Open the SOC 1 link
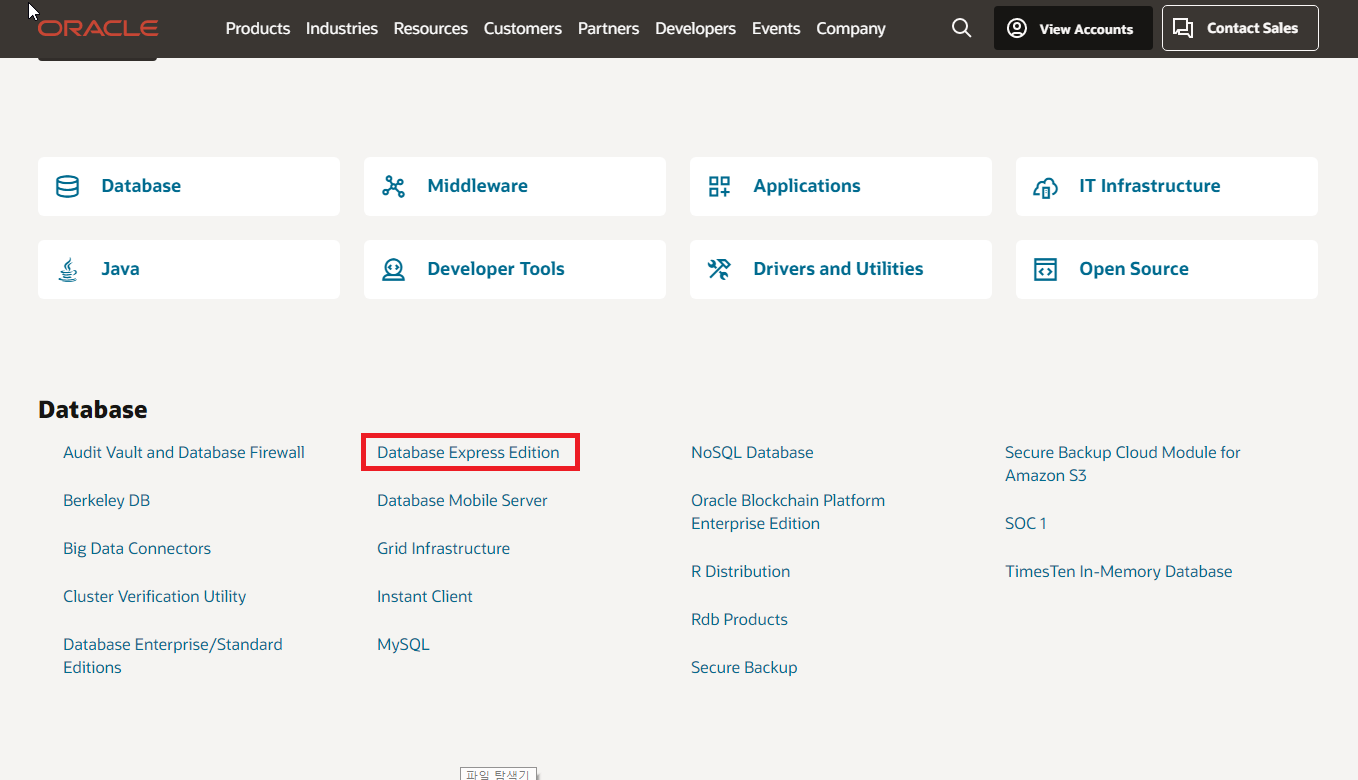The width and height of the screenshot is (1358, 780). (1025, 523)
